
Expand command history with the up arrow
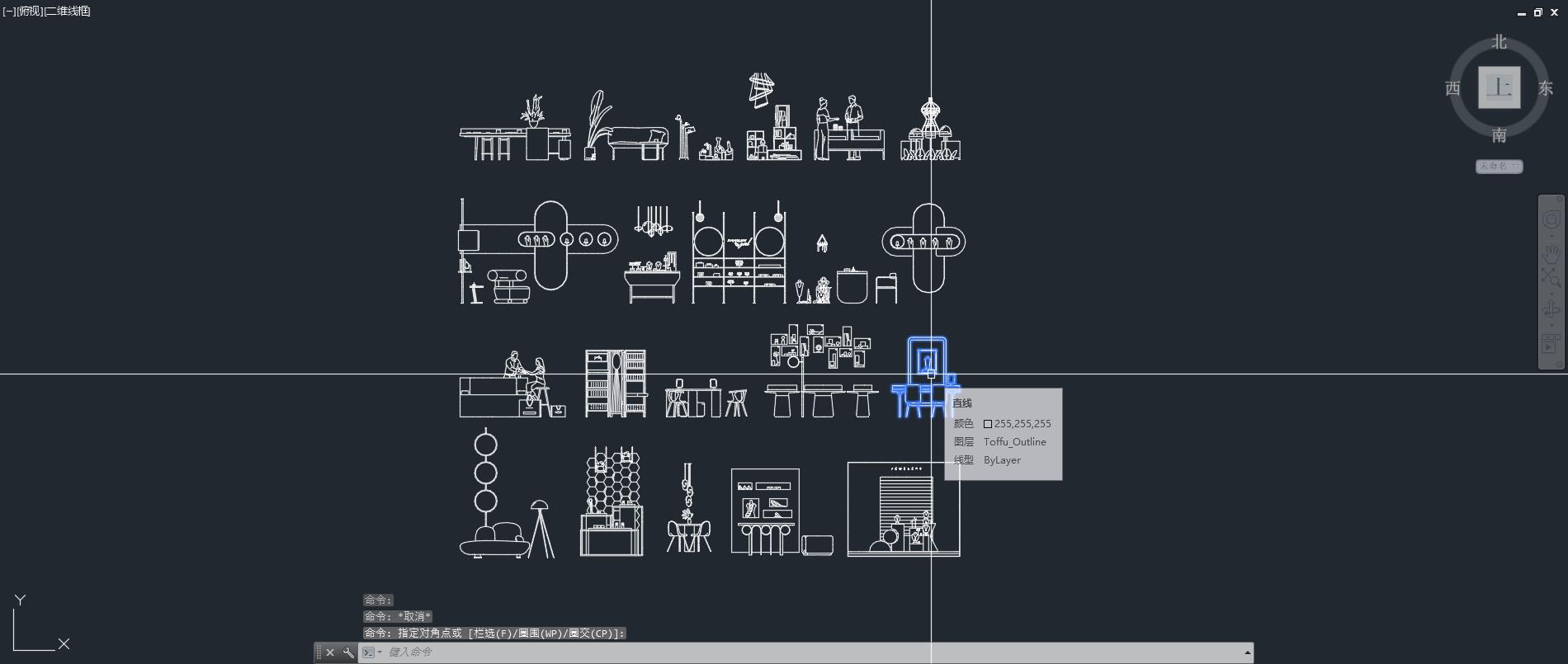(1247, 652)
